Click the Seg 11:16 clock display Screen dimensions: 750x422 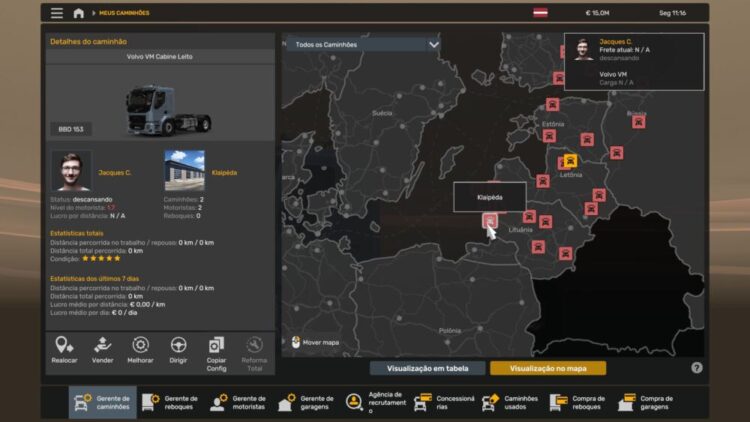click(673, 13)
